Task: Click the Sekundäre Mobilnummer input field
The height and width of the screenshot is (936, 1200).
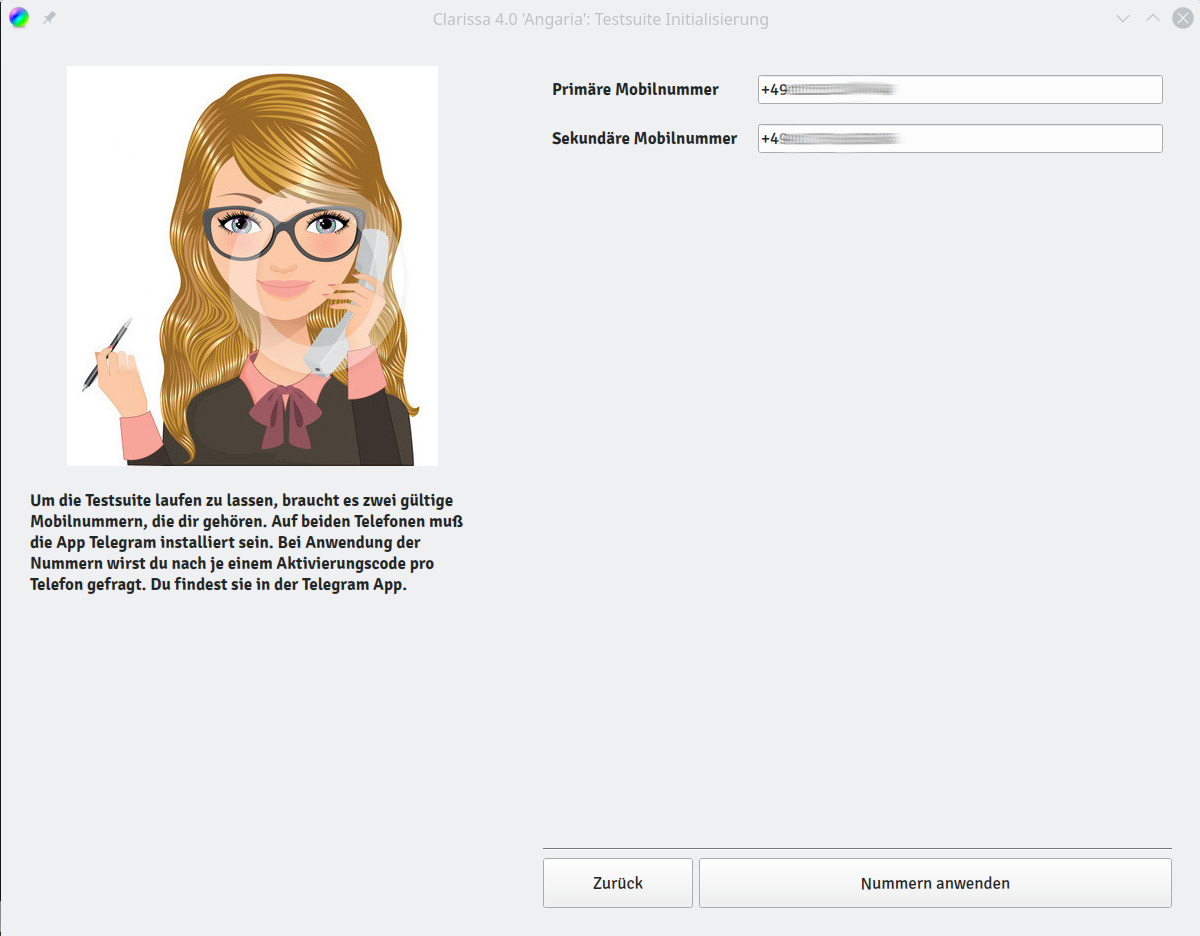Action: coord(960,138)
